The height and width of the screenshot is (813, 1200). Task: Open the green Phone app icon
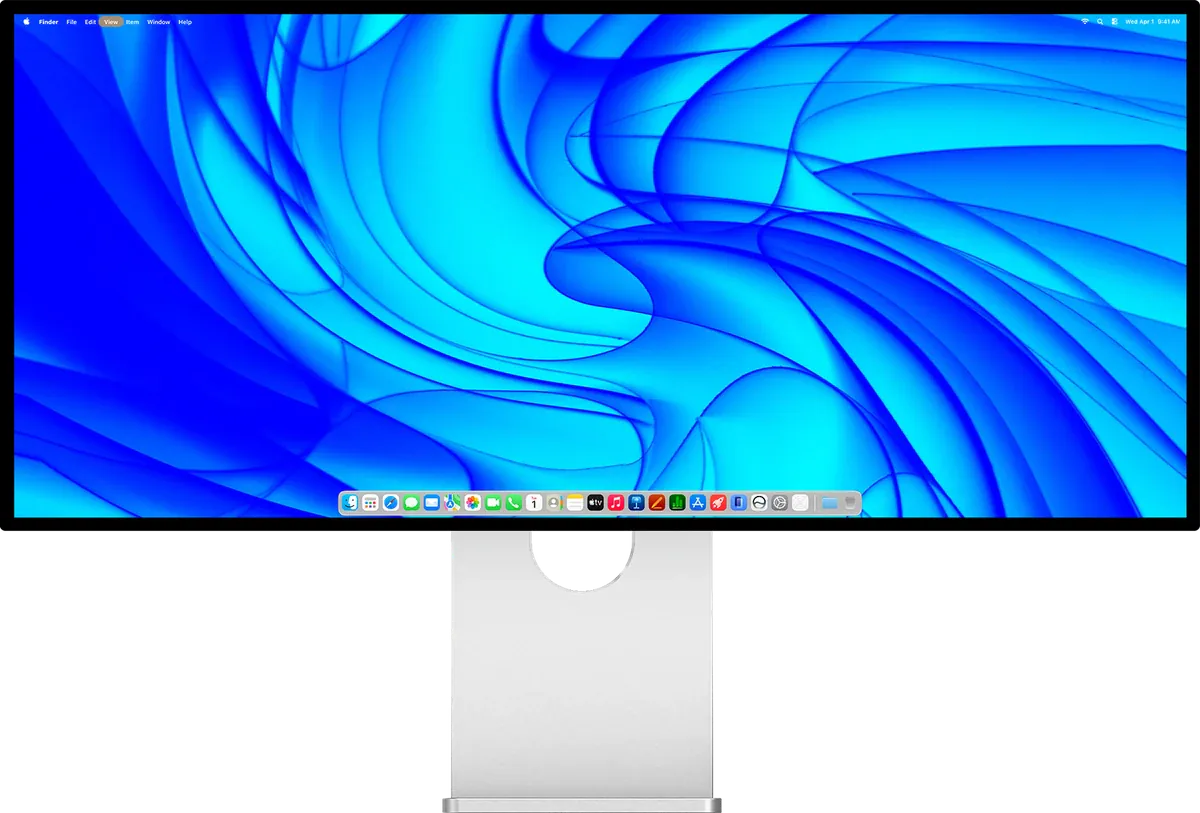513,503
